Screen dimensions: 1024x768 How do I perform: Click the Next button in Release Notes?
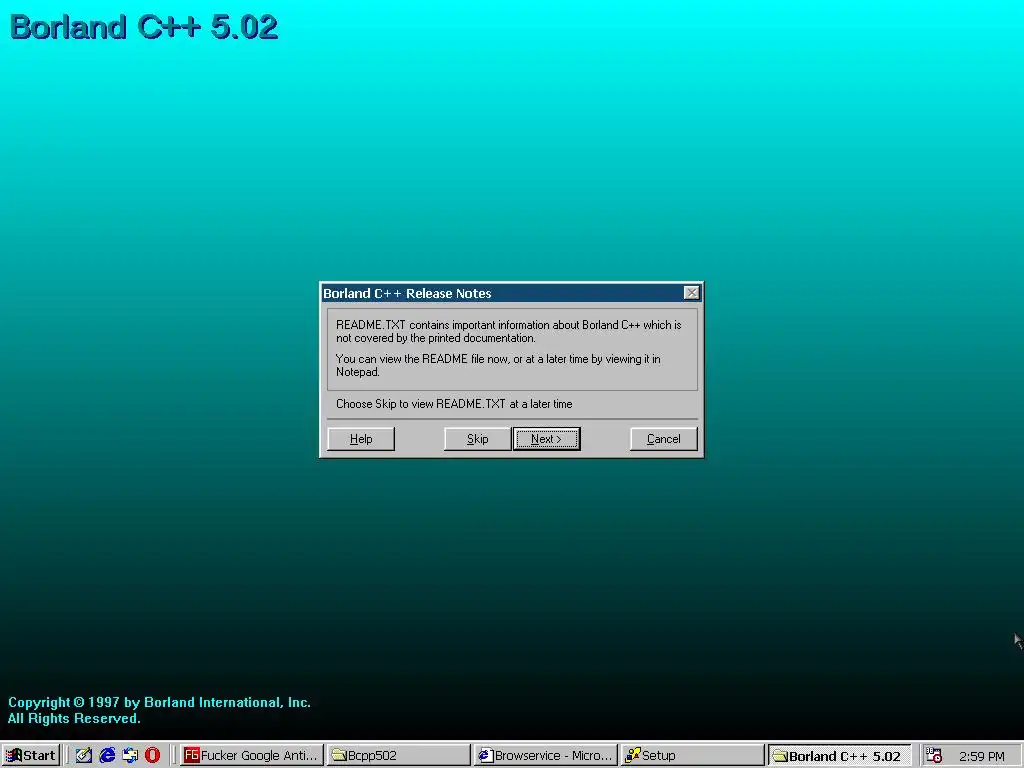pos(547,439)
